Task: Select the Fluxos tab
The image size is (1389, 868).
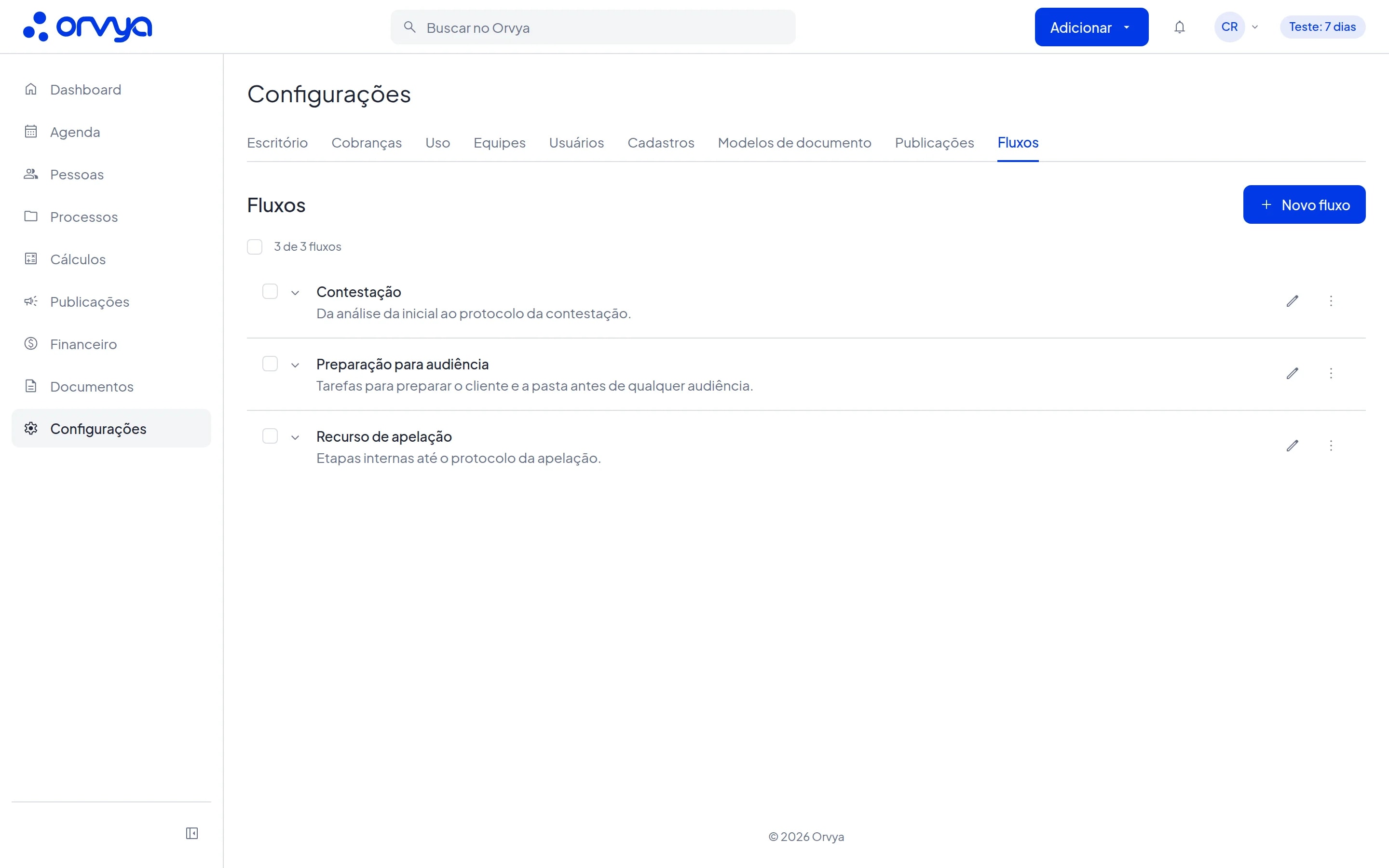Action: coord(1018,142)
